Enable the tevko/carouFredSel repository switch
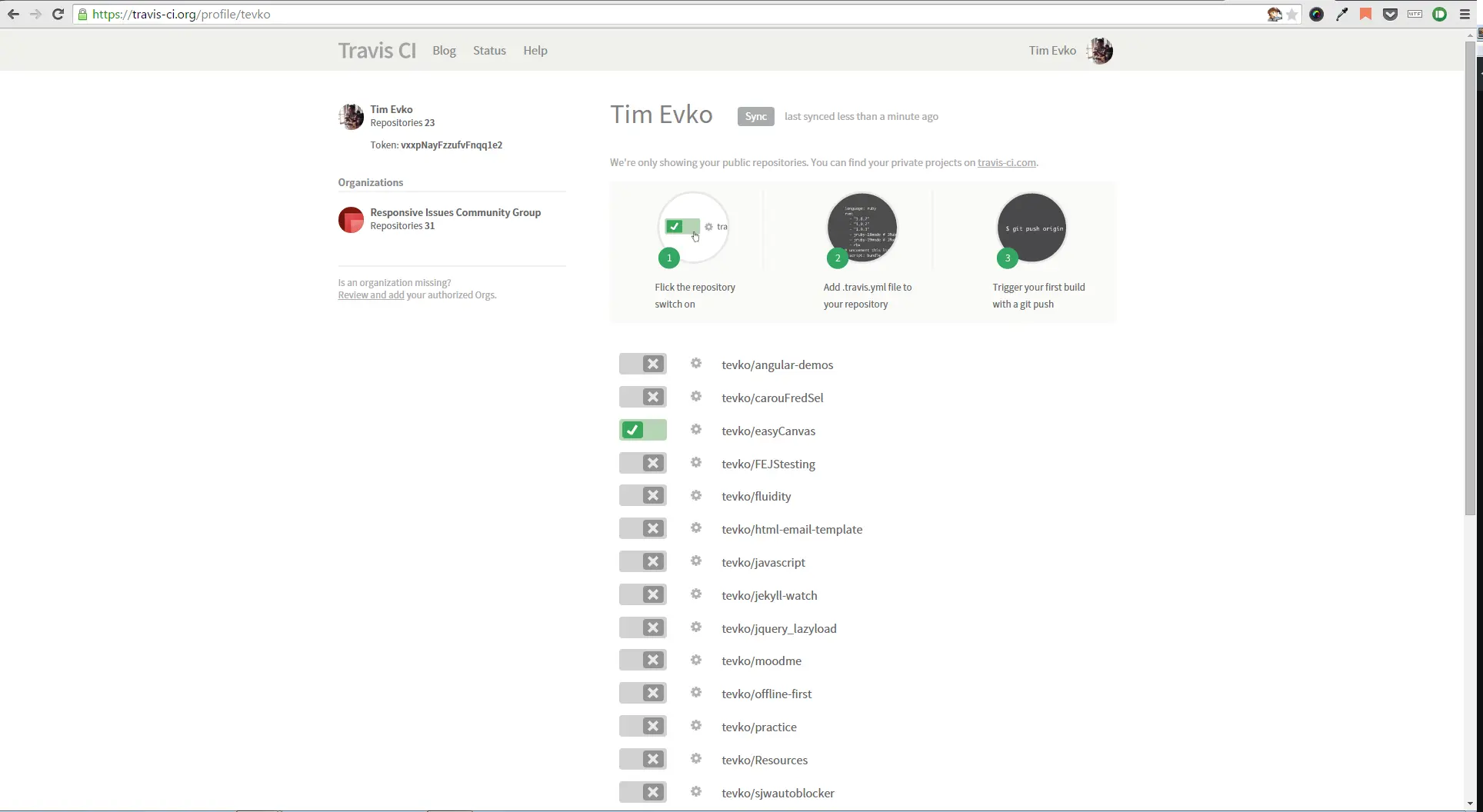Image resolution: width=1483 pixels, height=812 pixels. [642, 397]
